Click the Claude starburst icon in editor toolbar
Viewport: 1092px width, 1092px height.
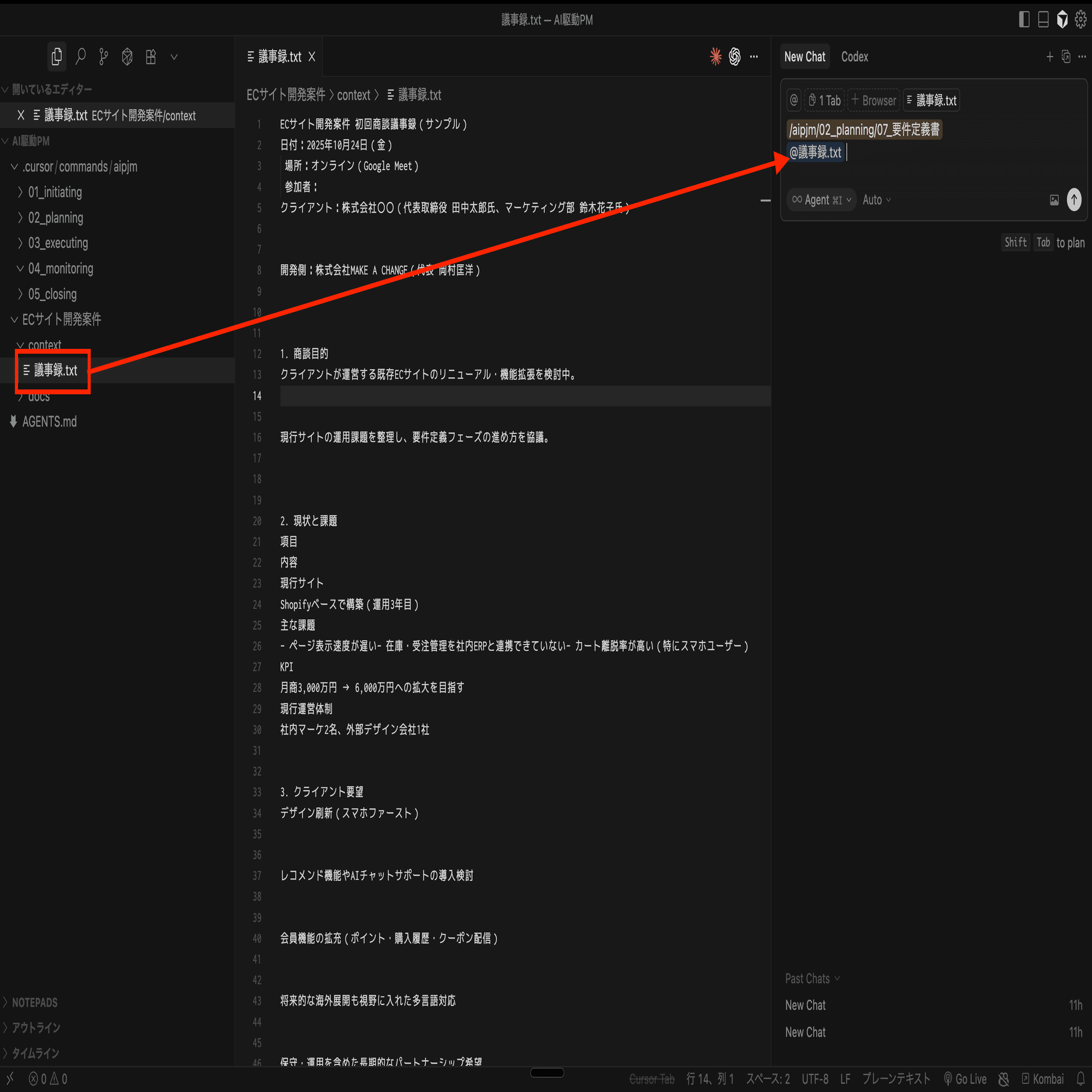coord(716,57)
